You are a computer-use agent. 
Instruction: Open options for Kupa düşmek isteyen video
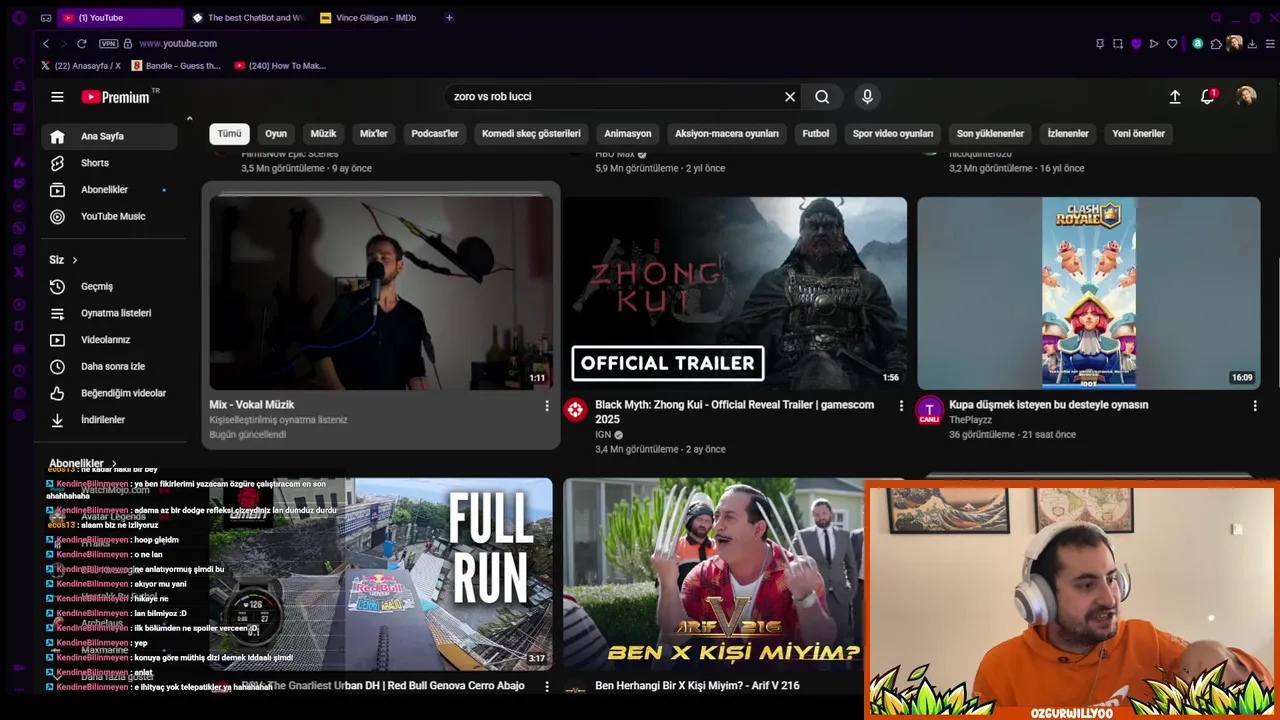point(1255,406)
